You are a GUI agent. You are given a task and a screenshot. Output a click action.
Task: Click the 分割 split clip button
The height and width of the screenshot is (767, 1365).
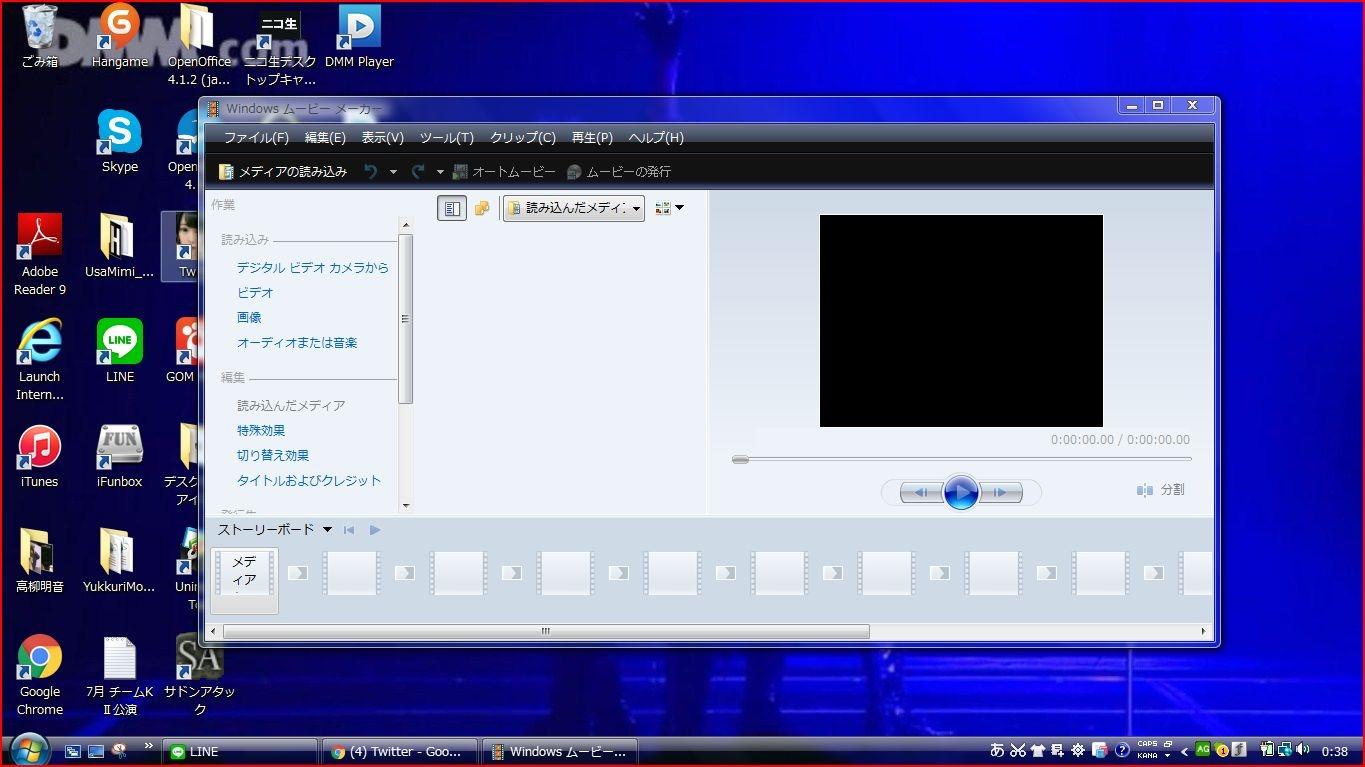pyautogui.click(x=1161, y=490)
